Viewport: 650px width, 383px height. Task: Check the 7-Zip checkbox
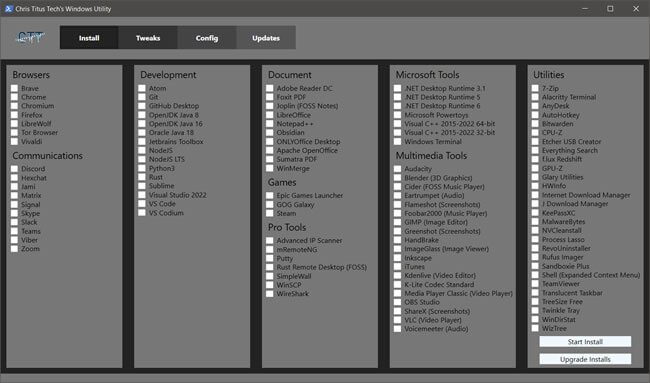coord(535,88)
